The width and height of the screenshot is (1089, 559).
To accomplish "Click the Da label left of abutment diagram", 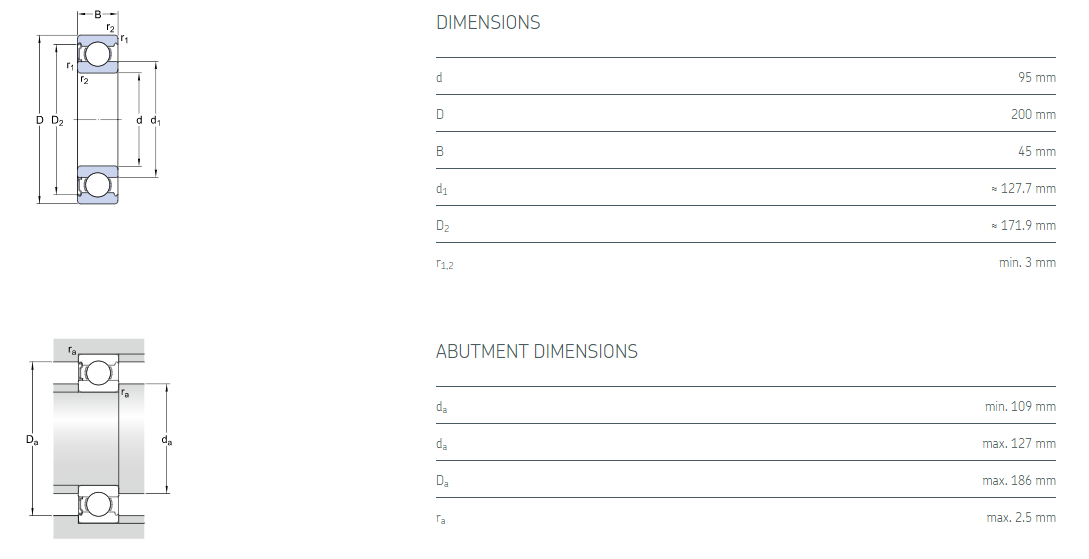I will [32, 441].
